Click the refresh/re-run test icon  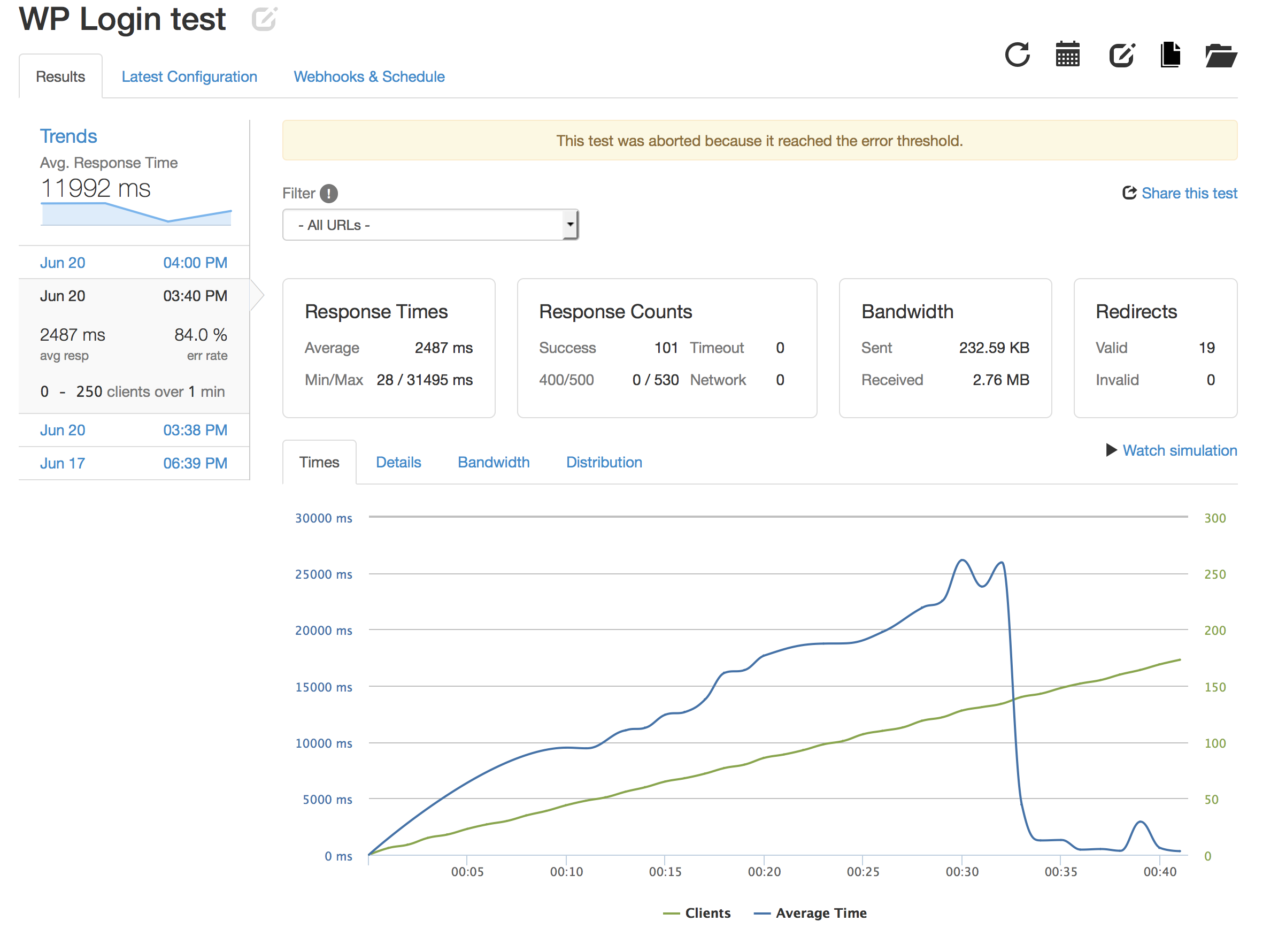[1017, 55]
